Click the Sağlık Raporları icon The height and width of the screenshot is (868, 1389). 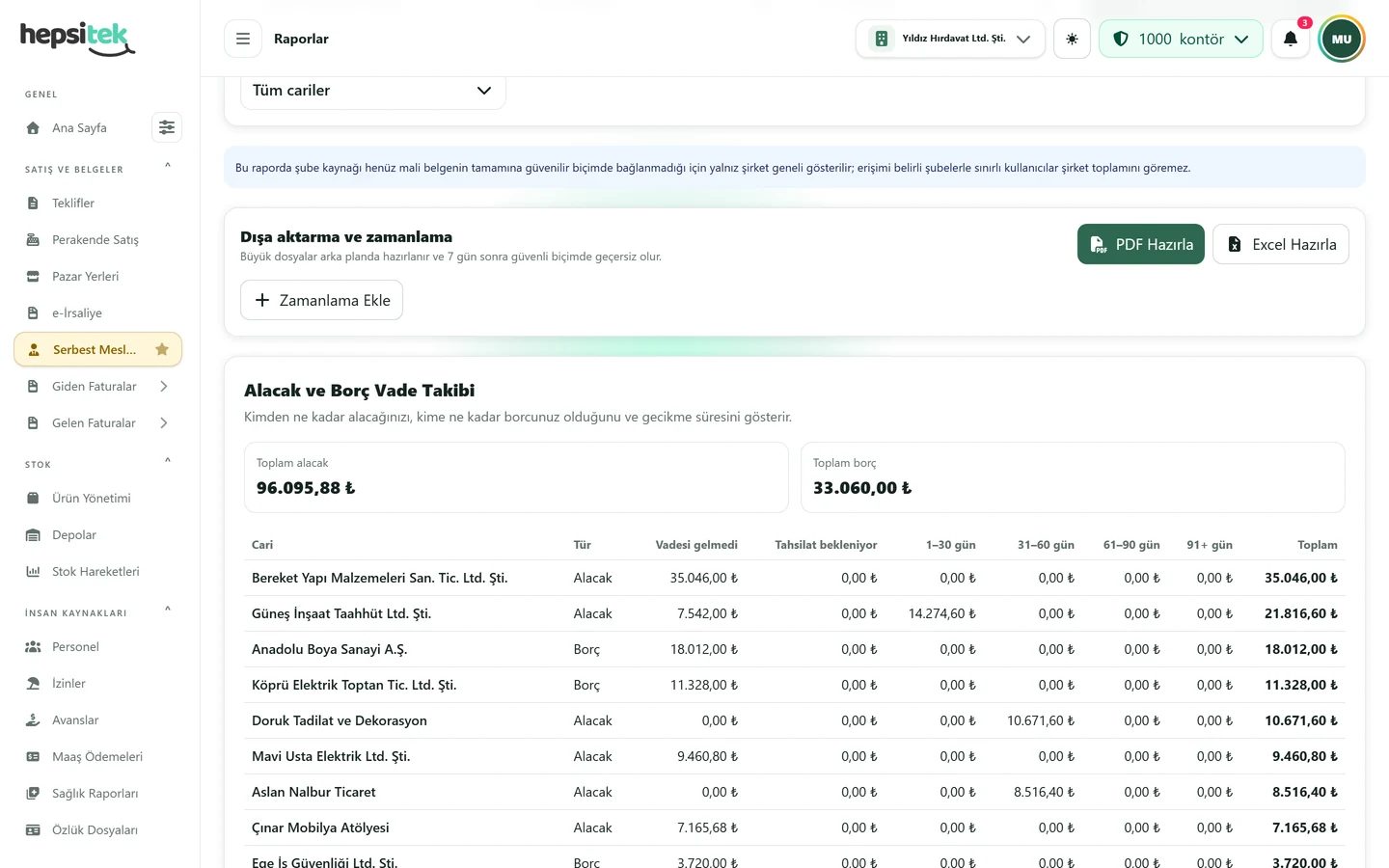33,793
